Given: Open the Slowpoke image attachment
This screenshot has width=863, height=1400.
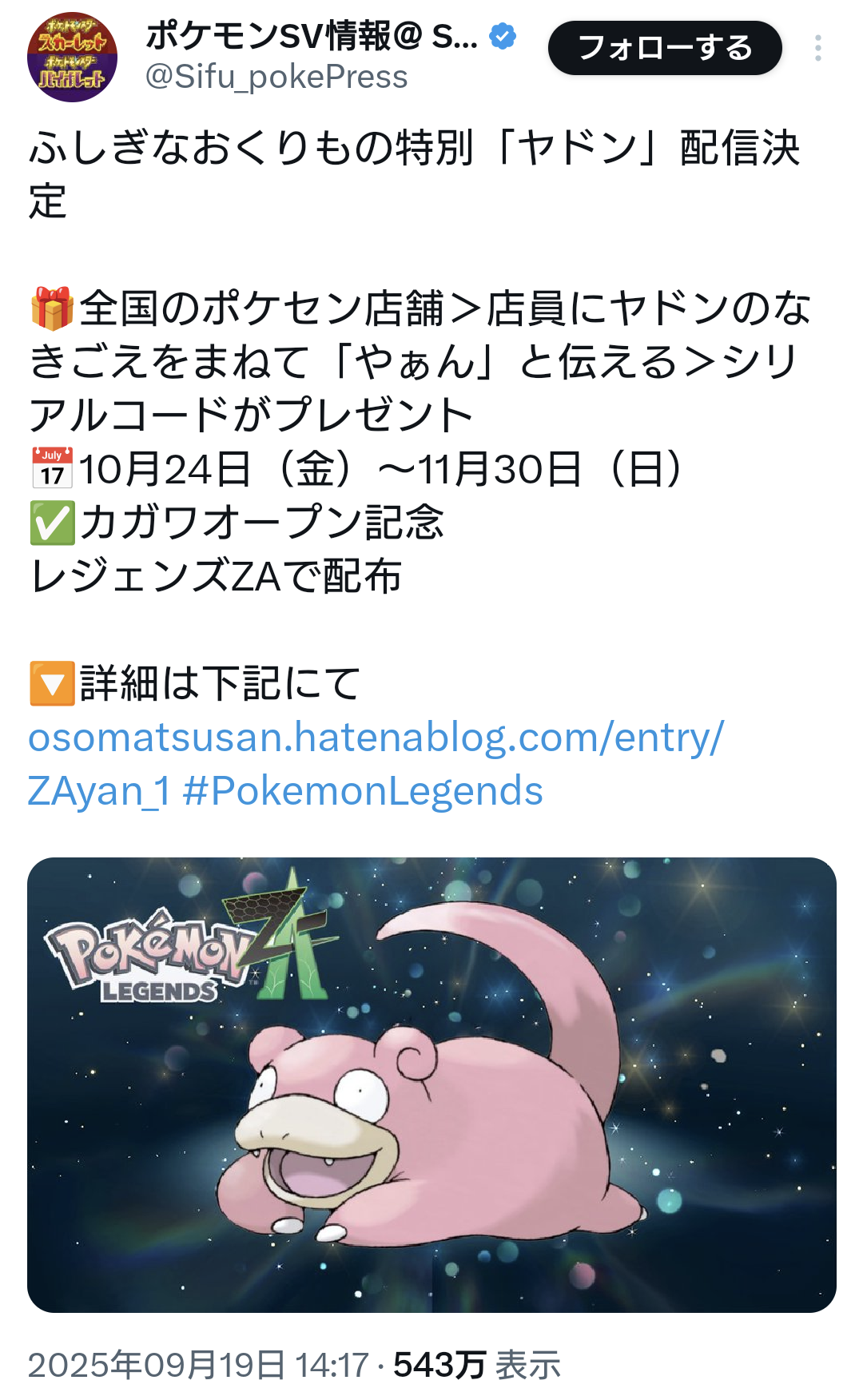Looking at the screenshot, I should click(x=431, y=1084).
